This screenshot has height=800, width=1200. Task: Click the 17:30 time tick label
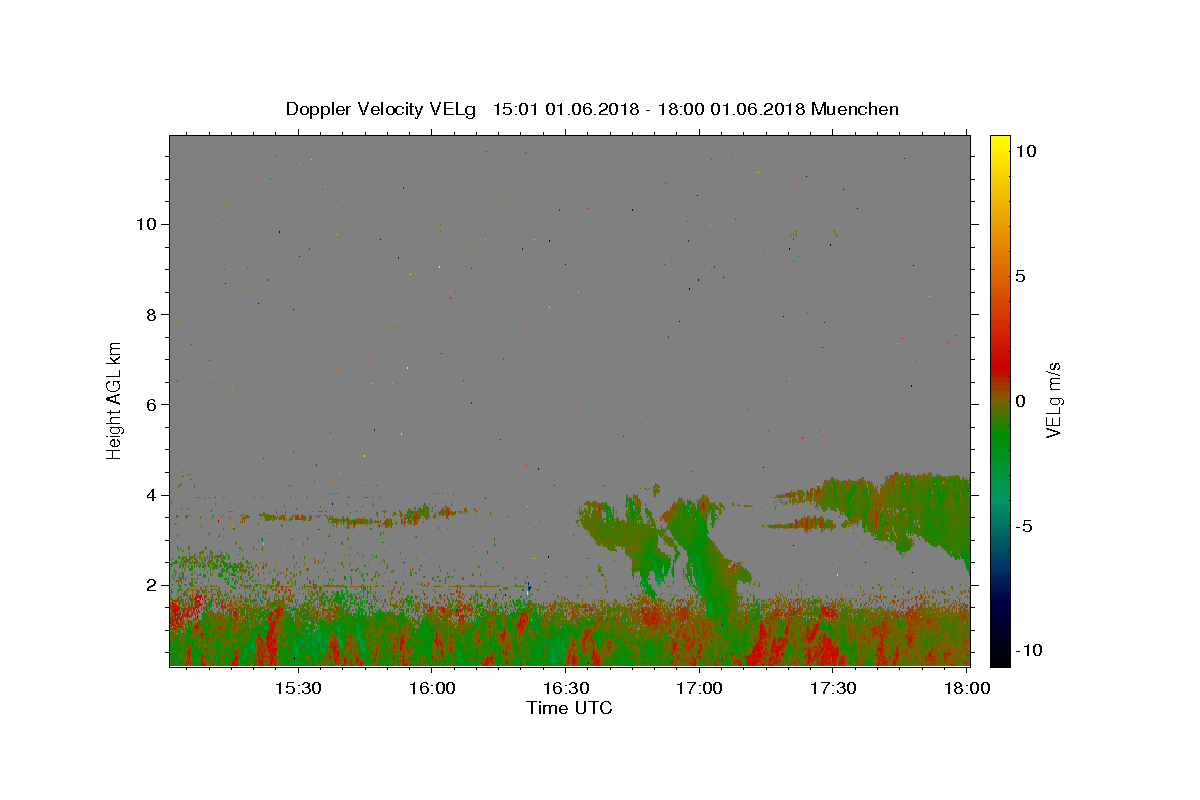click(833, 689)
